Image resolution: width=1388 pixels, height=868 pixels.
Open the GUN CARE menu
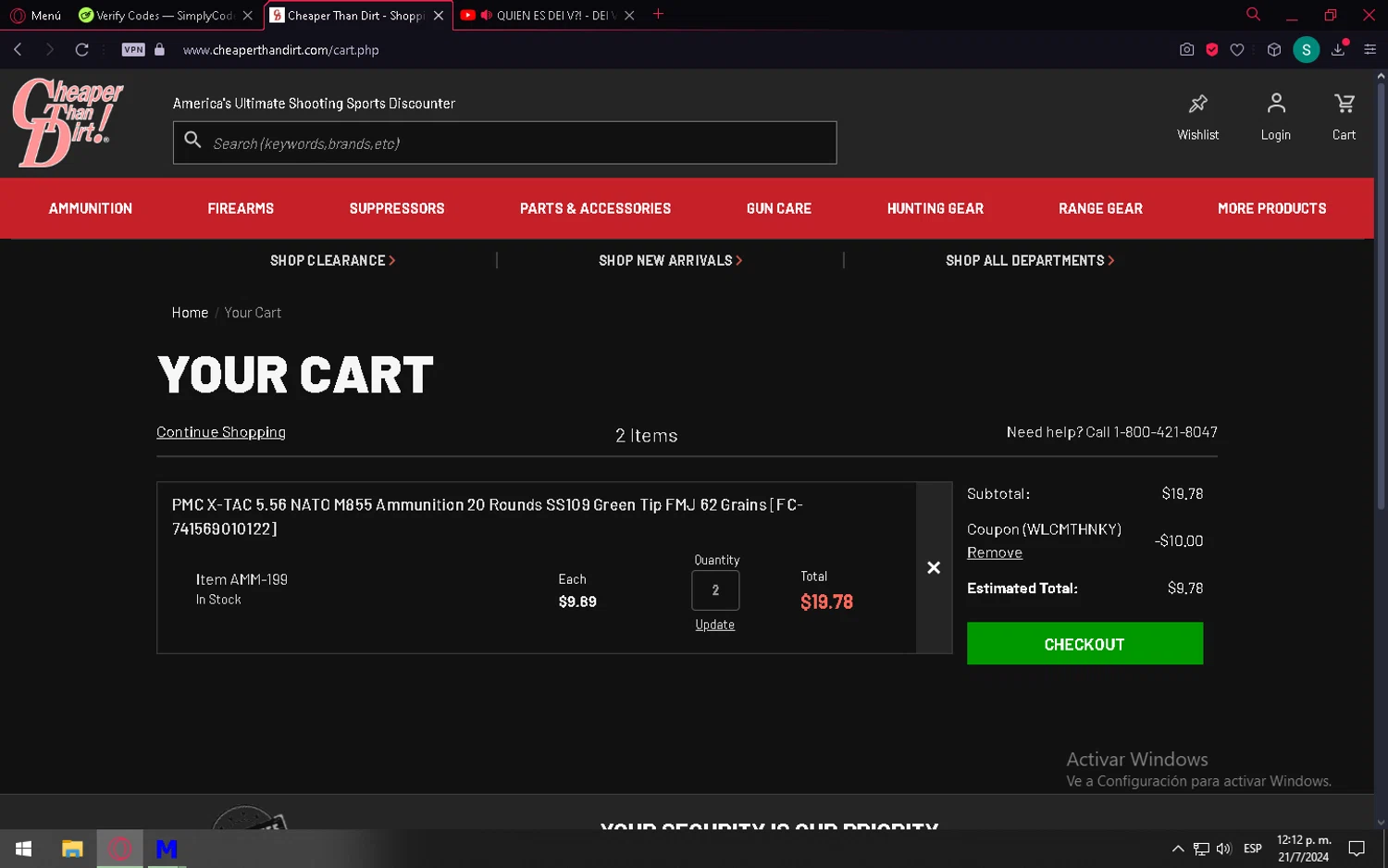tap(779, 209)
